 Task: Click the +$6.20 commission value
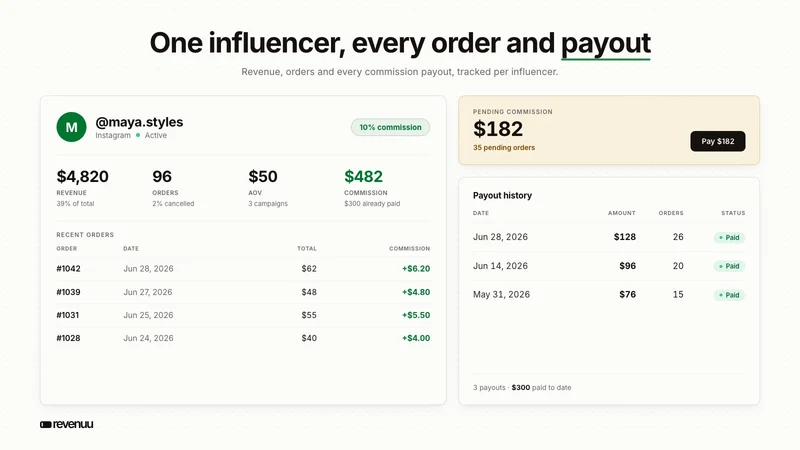pos(416,268)
